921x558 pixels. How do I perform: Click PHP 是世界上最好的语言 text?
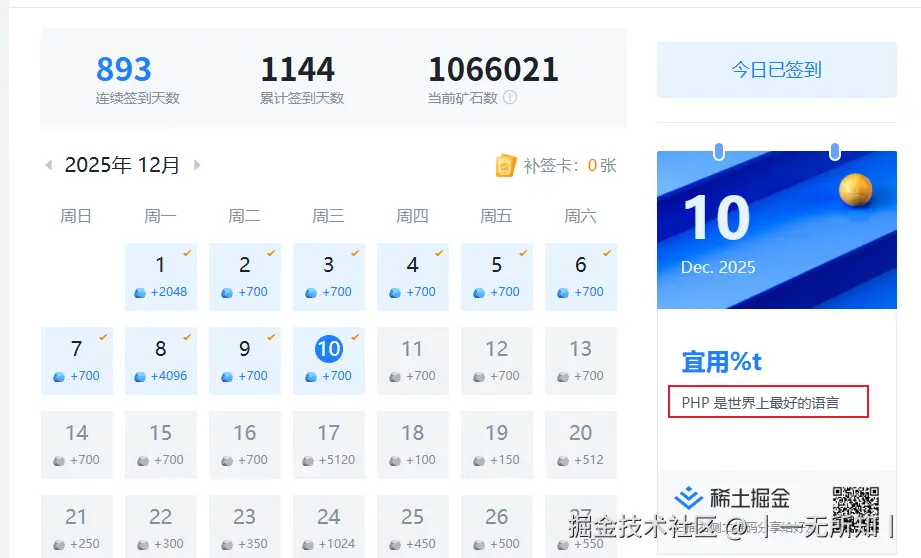tap(760, 403)
